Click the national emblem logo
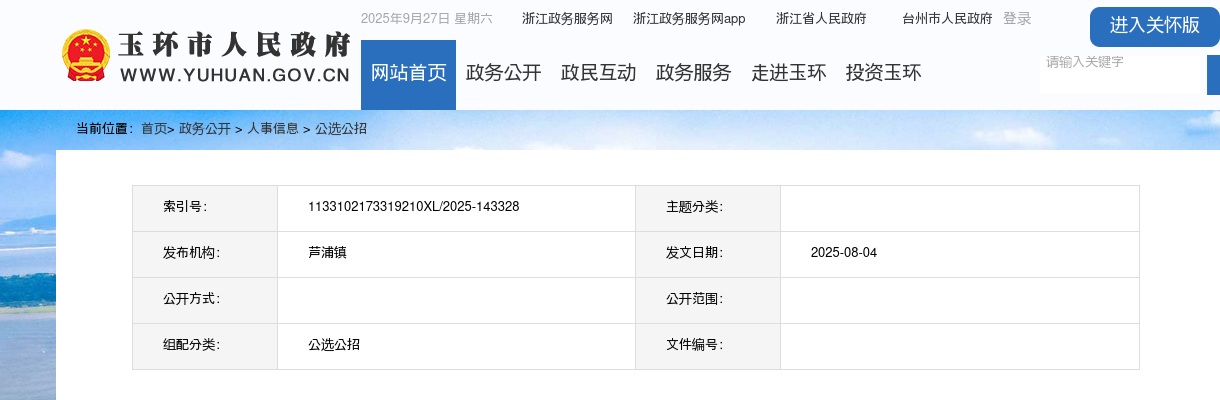The height and width of the screenshot is (400, 1220). (x=87, y=56)
